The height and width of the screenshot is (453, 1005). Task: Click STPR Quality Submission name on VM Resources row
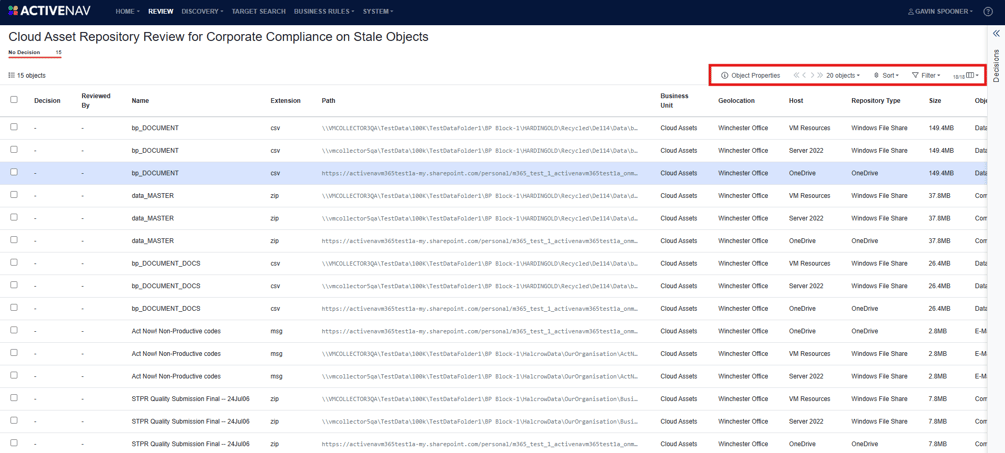[x=190, y=399]
